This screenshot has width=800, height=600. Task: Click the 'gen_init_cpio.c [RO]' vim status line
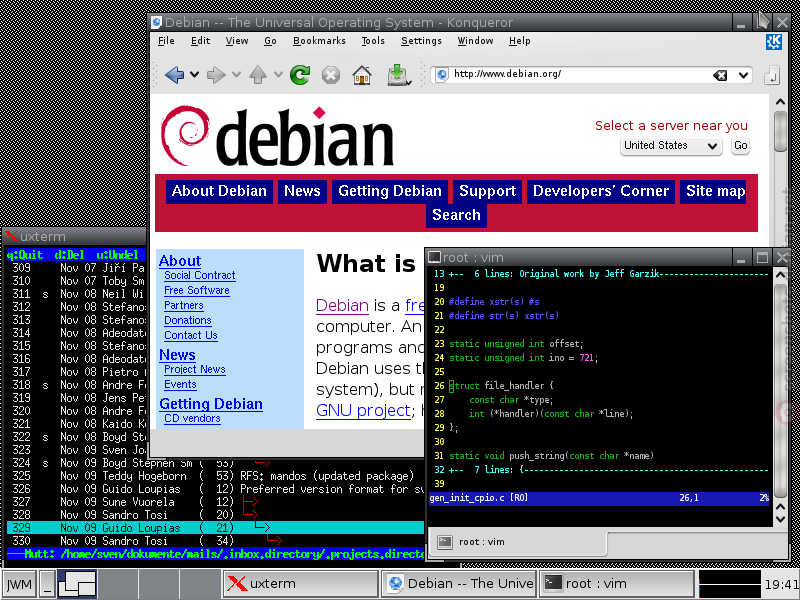point(599,498)
